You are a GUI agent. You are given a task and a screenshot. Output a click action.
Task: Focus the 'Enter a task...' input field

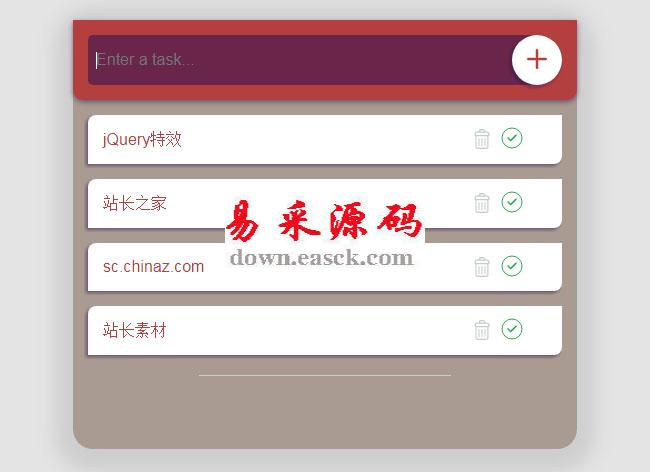pos(300,60)
